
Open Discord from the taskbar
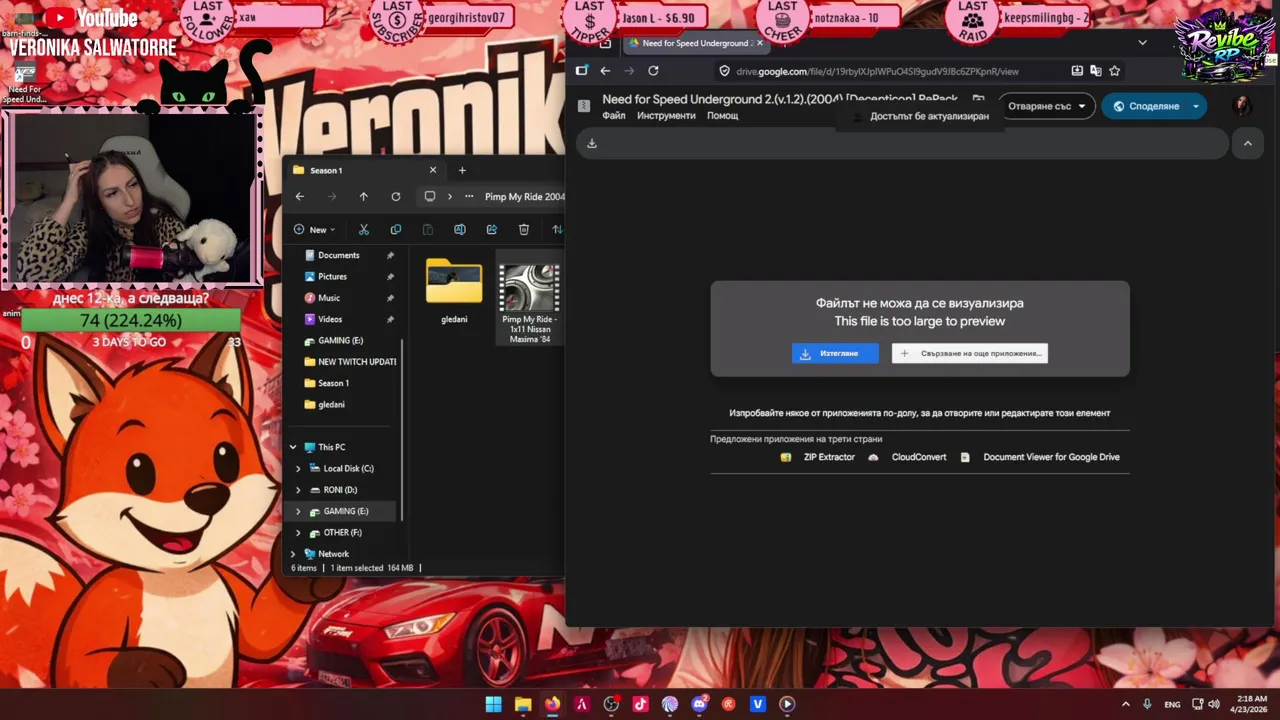click(700, 704)
